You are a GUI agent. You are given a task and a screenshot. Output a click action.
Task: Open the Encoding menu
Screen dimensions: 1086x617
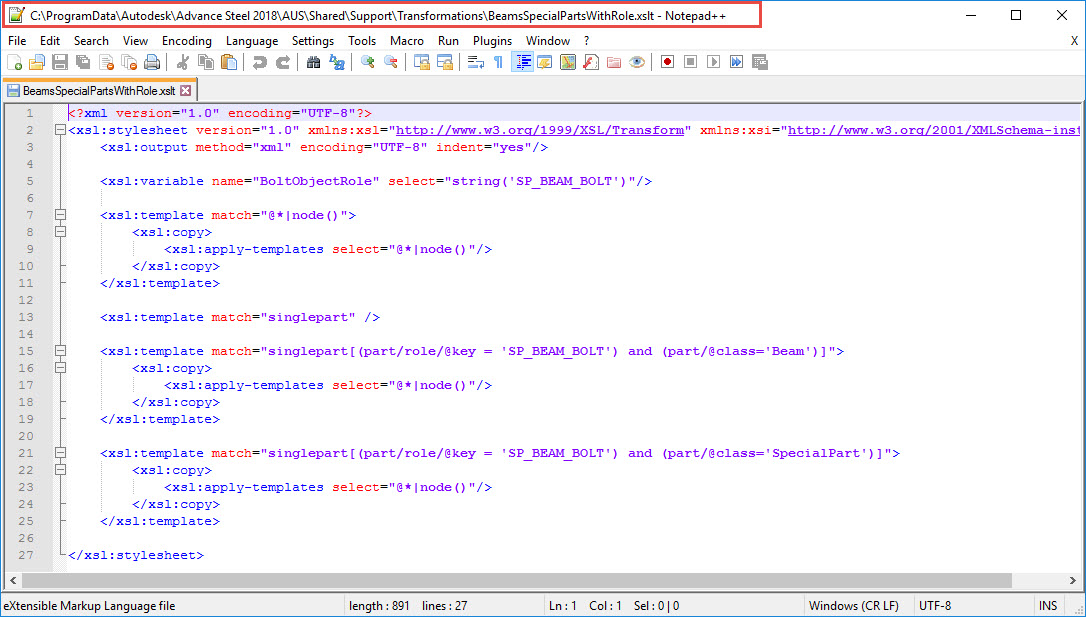pos(186,41)
